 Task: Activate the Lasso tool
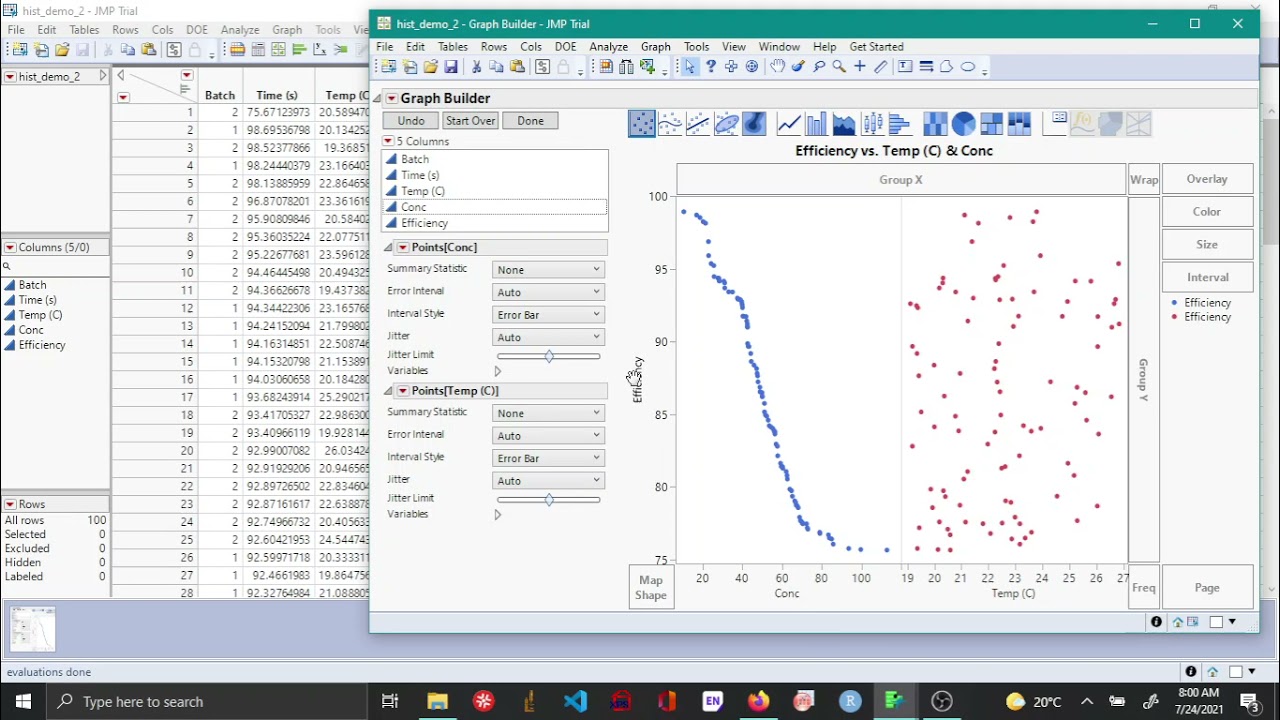819,67
